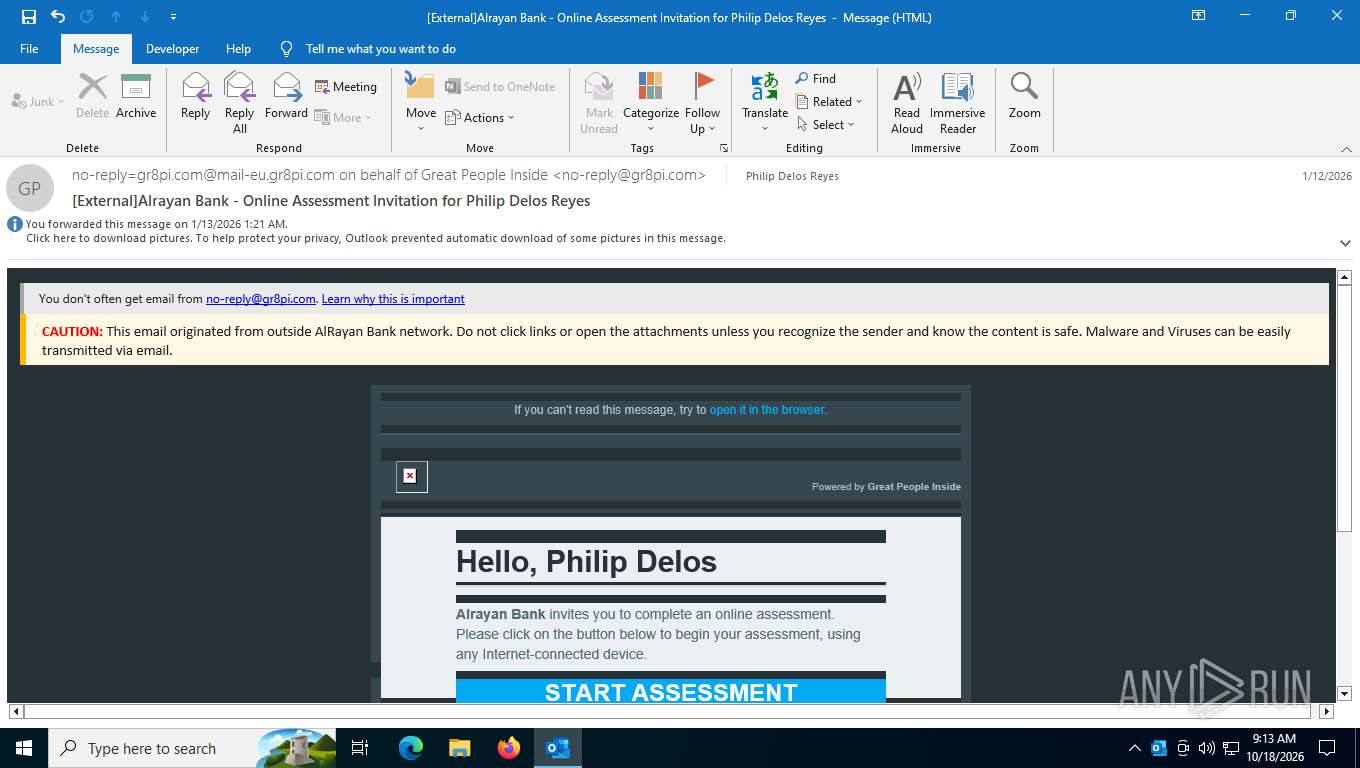The width and height of the screenshot is (1360, 768).
Task: Launch Firefox from taskbar
Action: point(509,748)
